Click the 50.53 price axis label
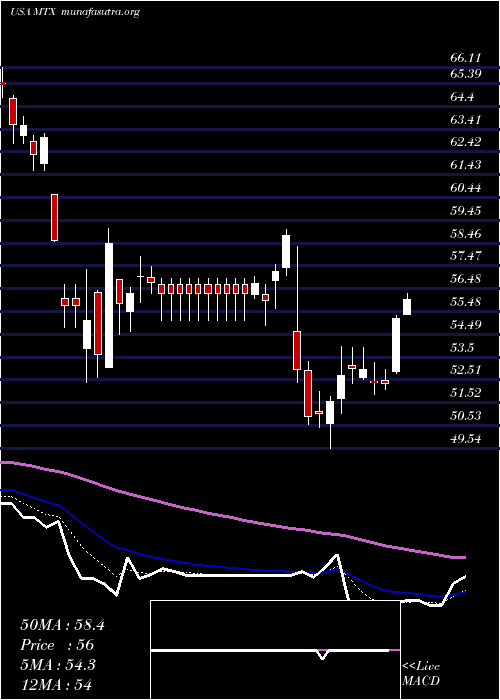Image resolution: width=500 pixels, height=700 pixels. pos(466,416)
